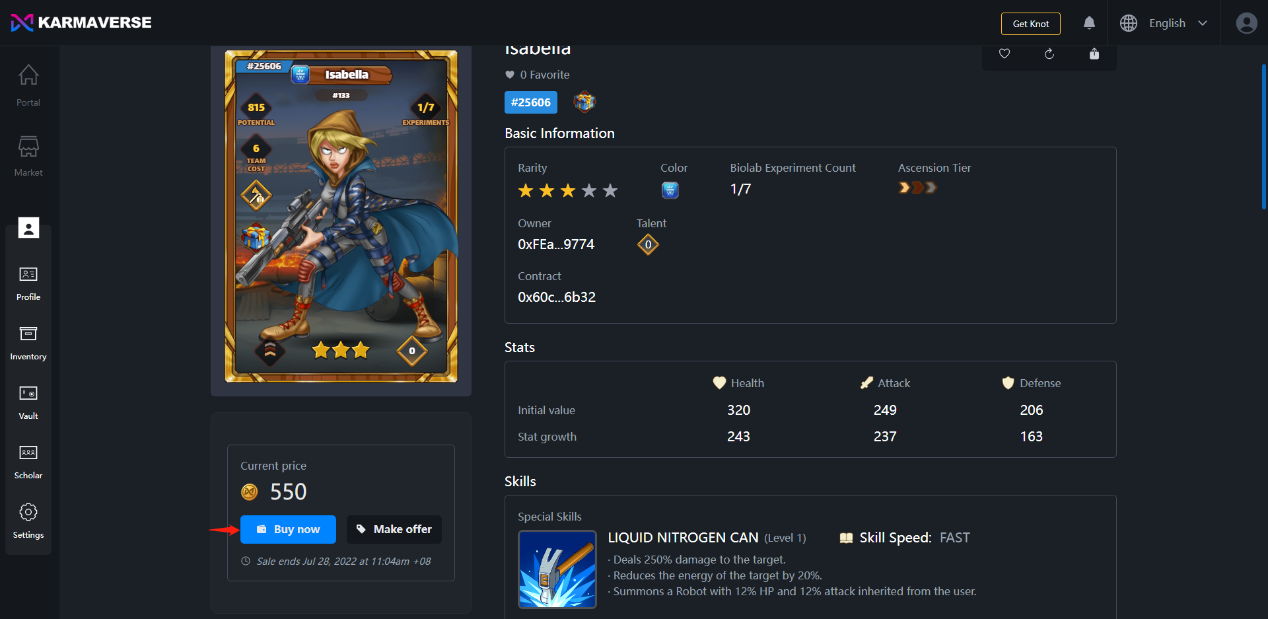Select the Profile sidebar item
1268x619 pixels.
(28, 282)
